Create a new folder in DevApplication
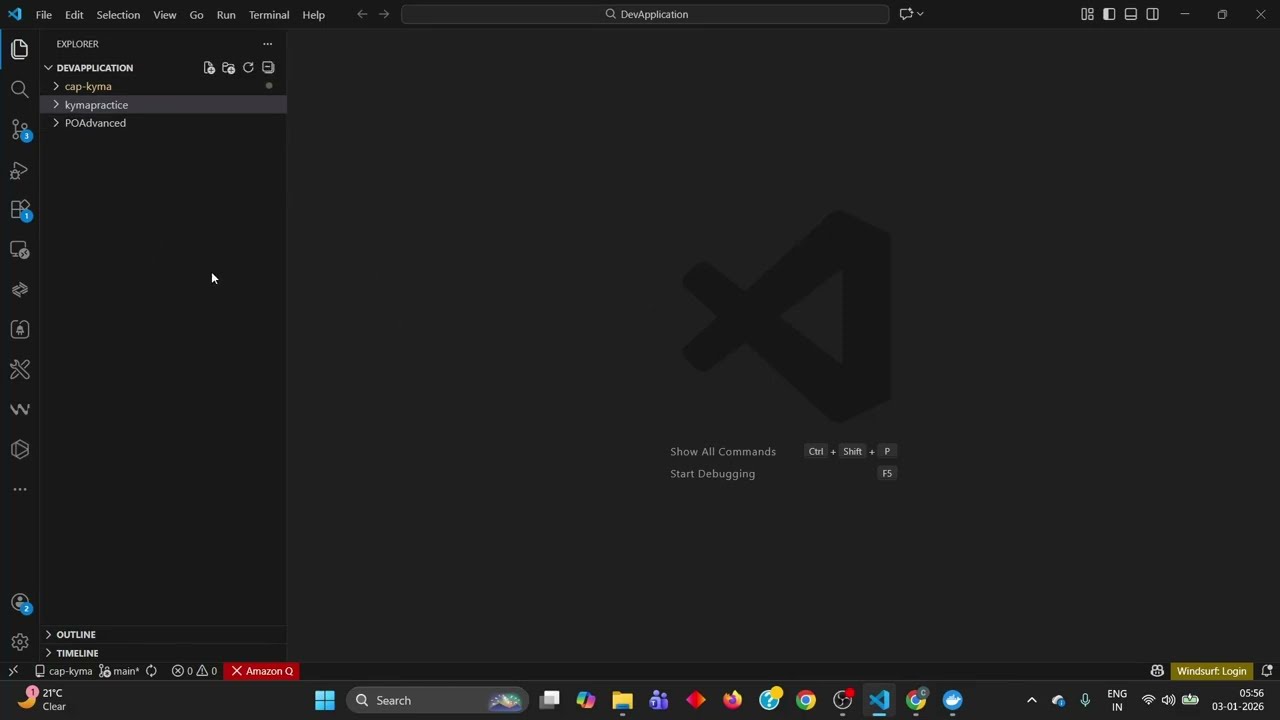Viewport: 1280px width, 720px height. click(228, 68)
